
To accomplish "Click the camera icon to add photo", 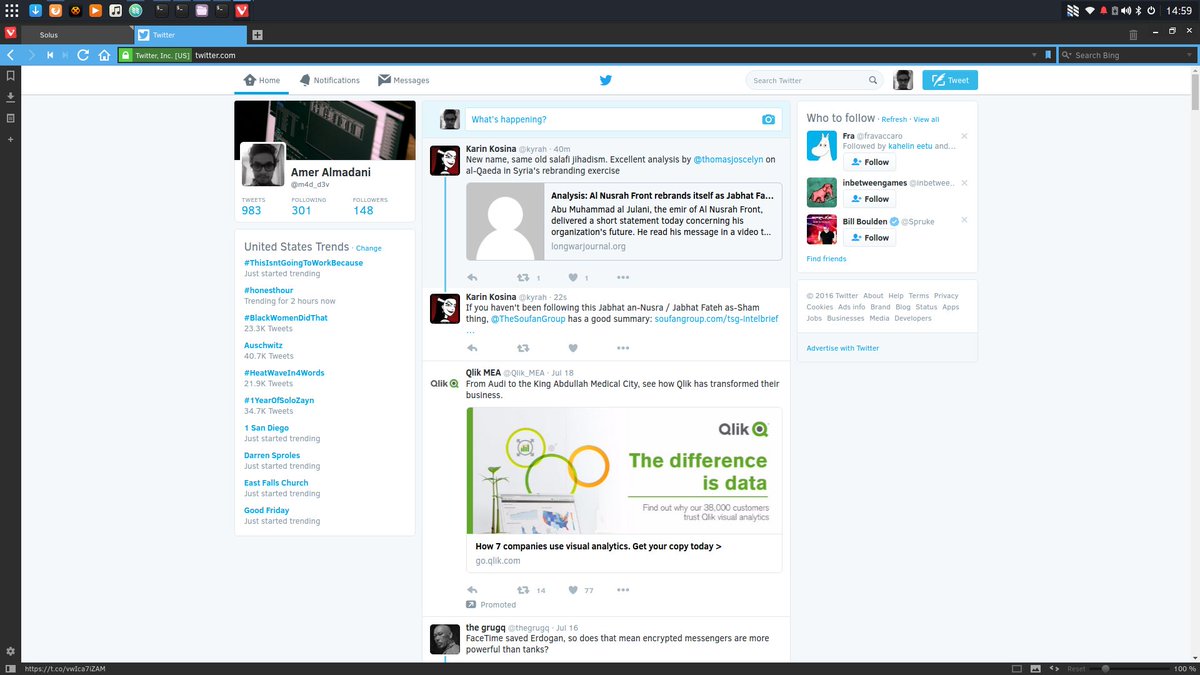I will tap(768, 119).
